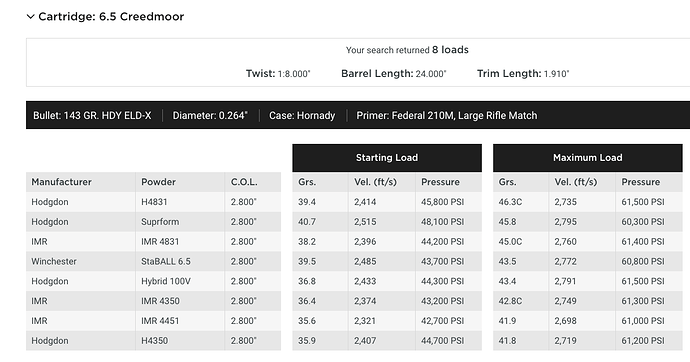Click starting velocity 2,407 cell
This screenshot has height=362, width=690.
[x=382, y=340]
